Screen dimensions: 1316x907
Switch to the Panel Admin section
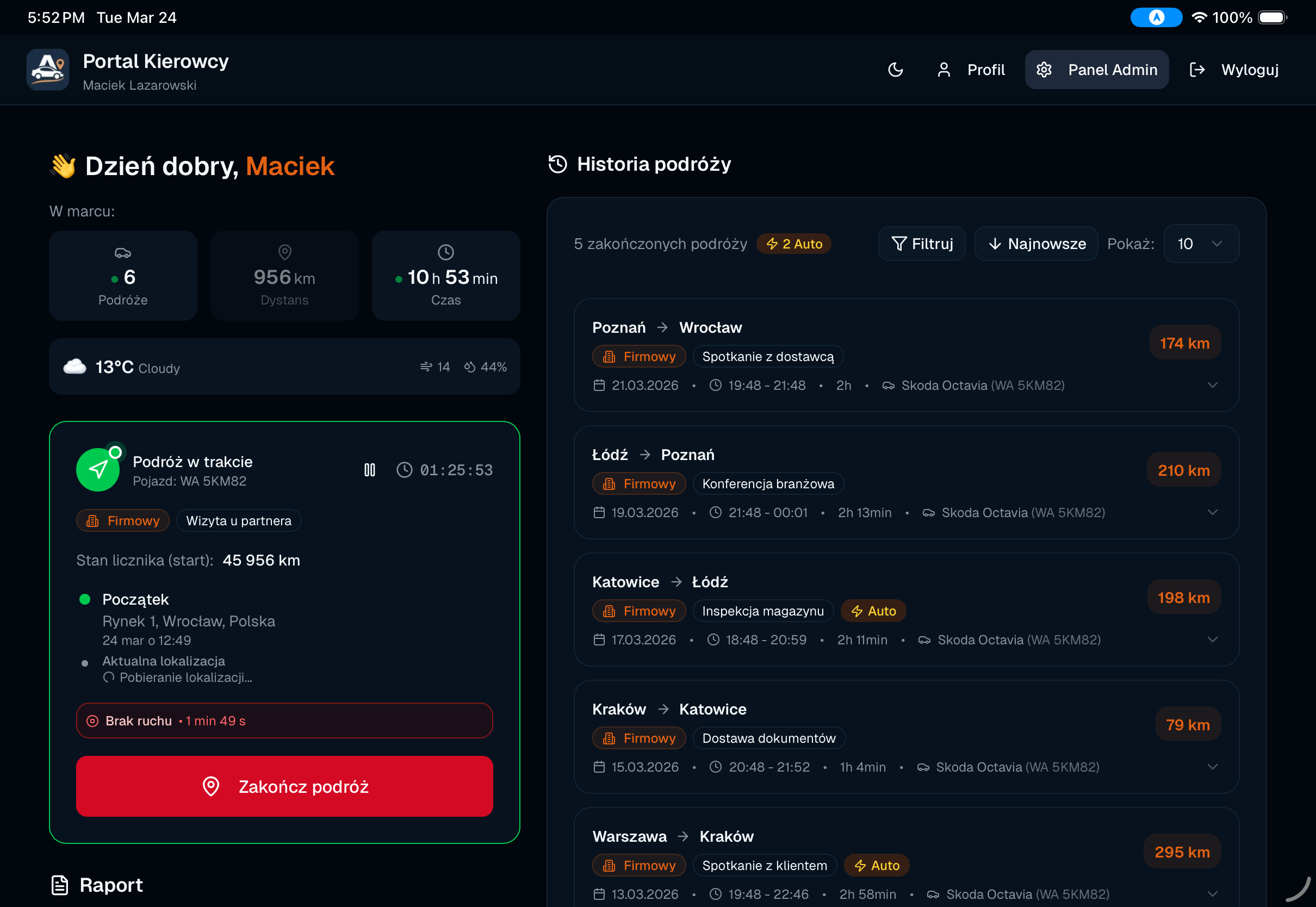click(x=1113, y=70)
